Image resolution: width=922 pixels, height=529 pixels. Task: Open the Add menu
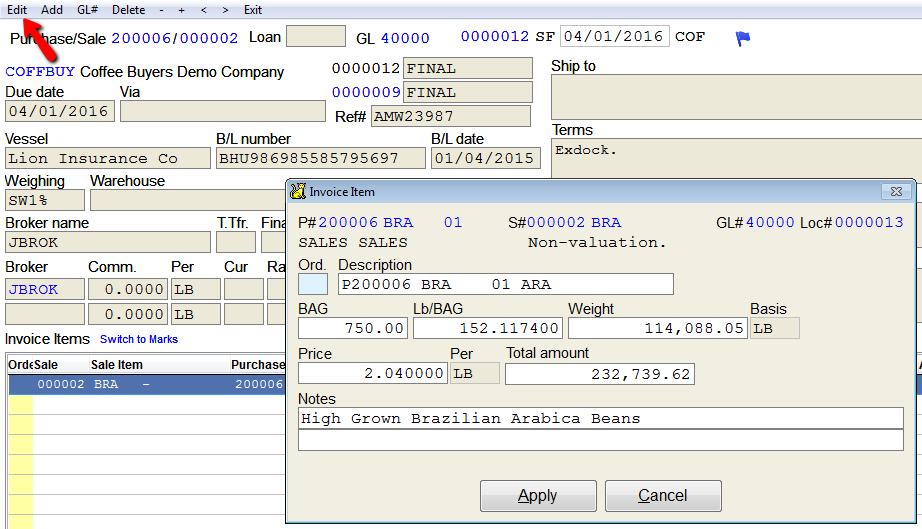52,10
